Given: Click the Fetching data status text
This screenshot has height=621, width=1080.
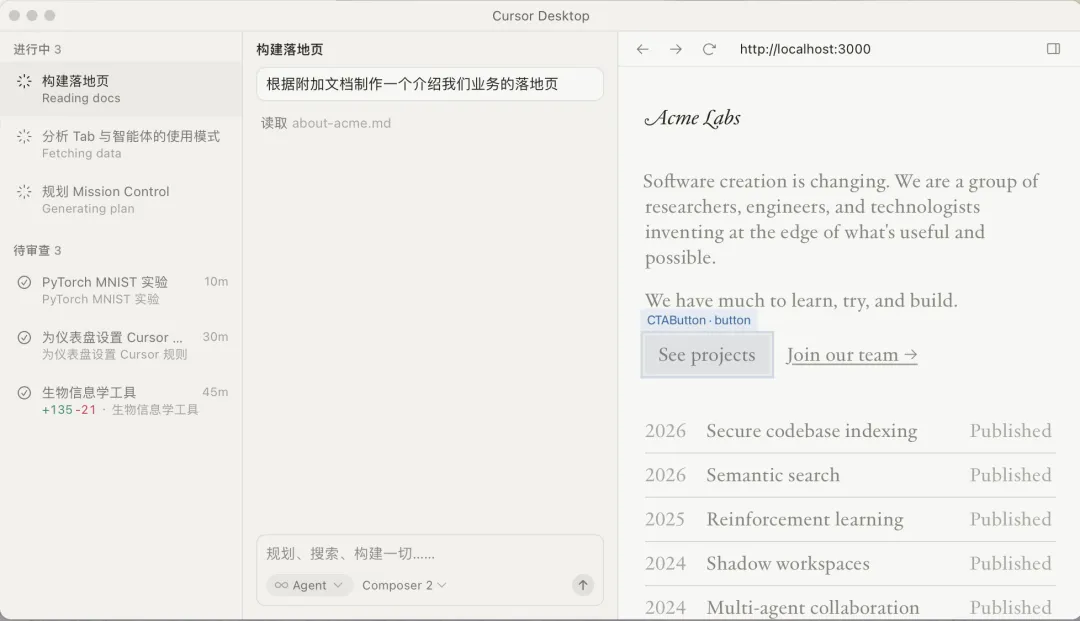Looking at the screenshot, I should point(81,154).
